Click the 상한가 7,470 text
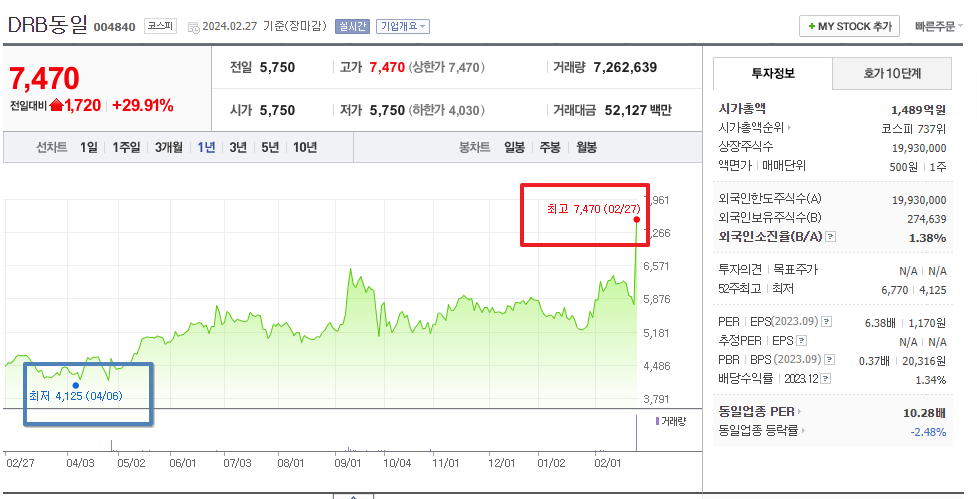 coord(447,67)
